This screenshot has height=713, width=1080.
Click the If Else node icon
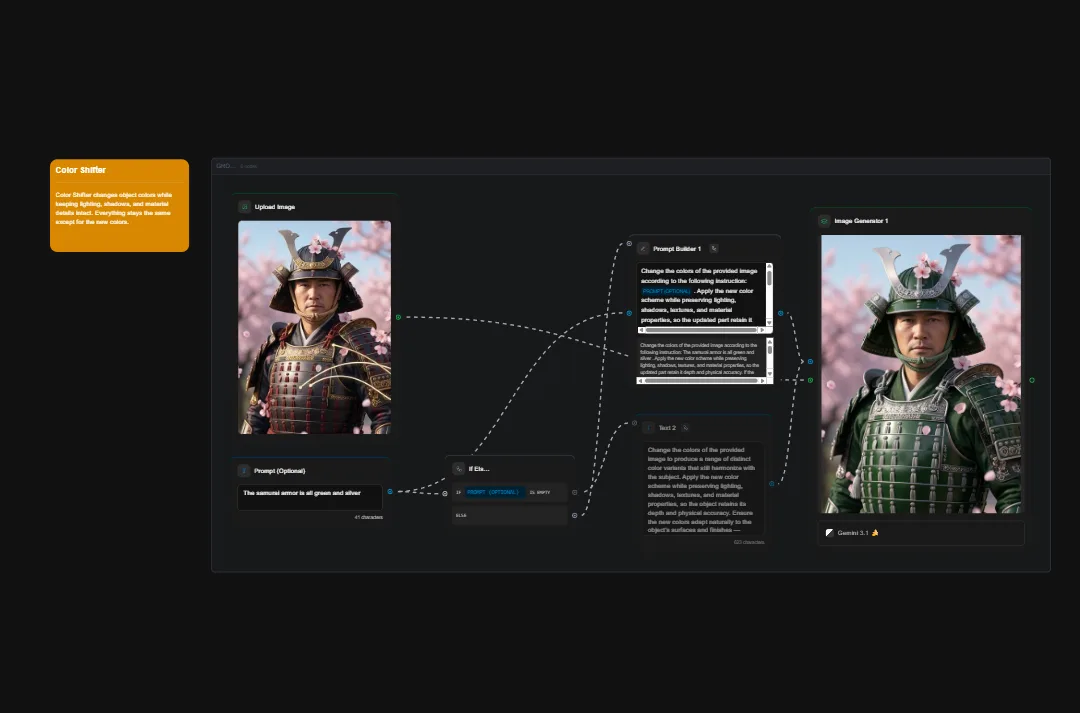pyautogui.click(x=458, y=468)
